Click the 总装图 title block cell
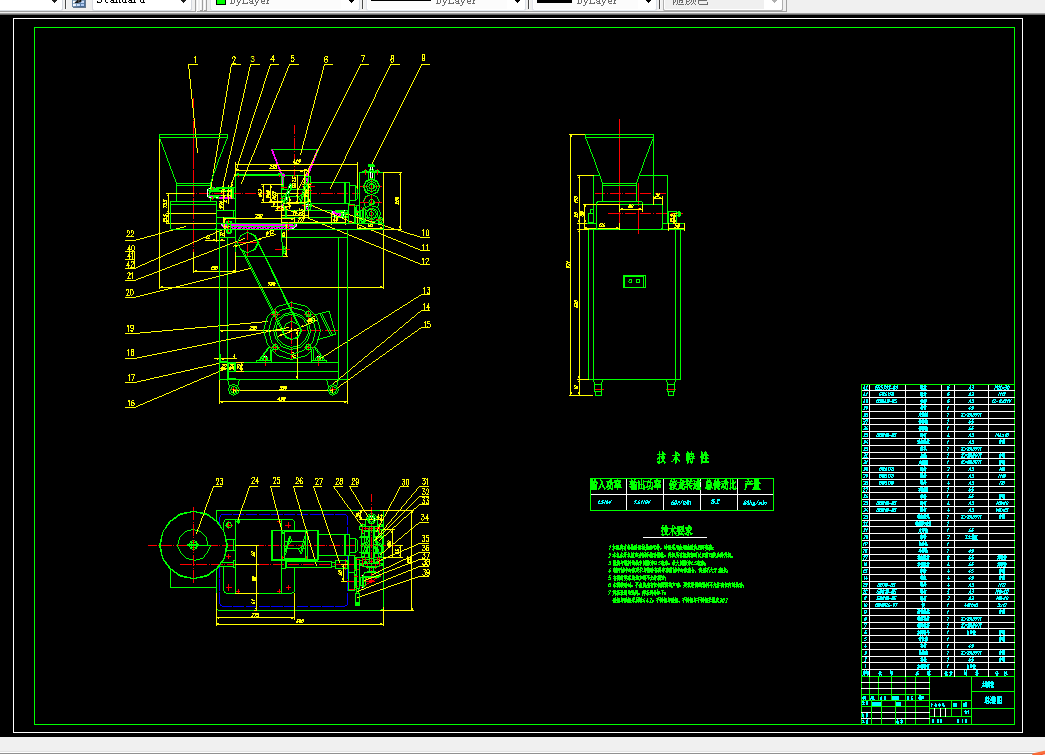This screenshot has width=1045, height=755. (994, 700)
